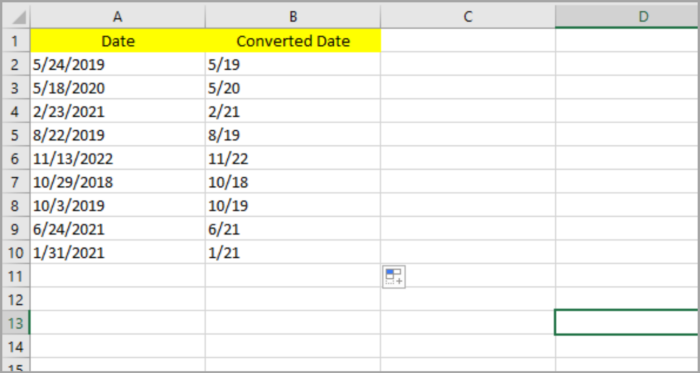
Task: Select cell containing 11/13/2022
Action: pyautogui.click(x=118, y=158)
